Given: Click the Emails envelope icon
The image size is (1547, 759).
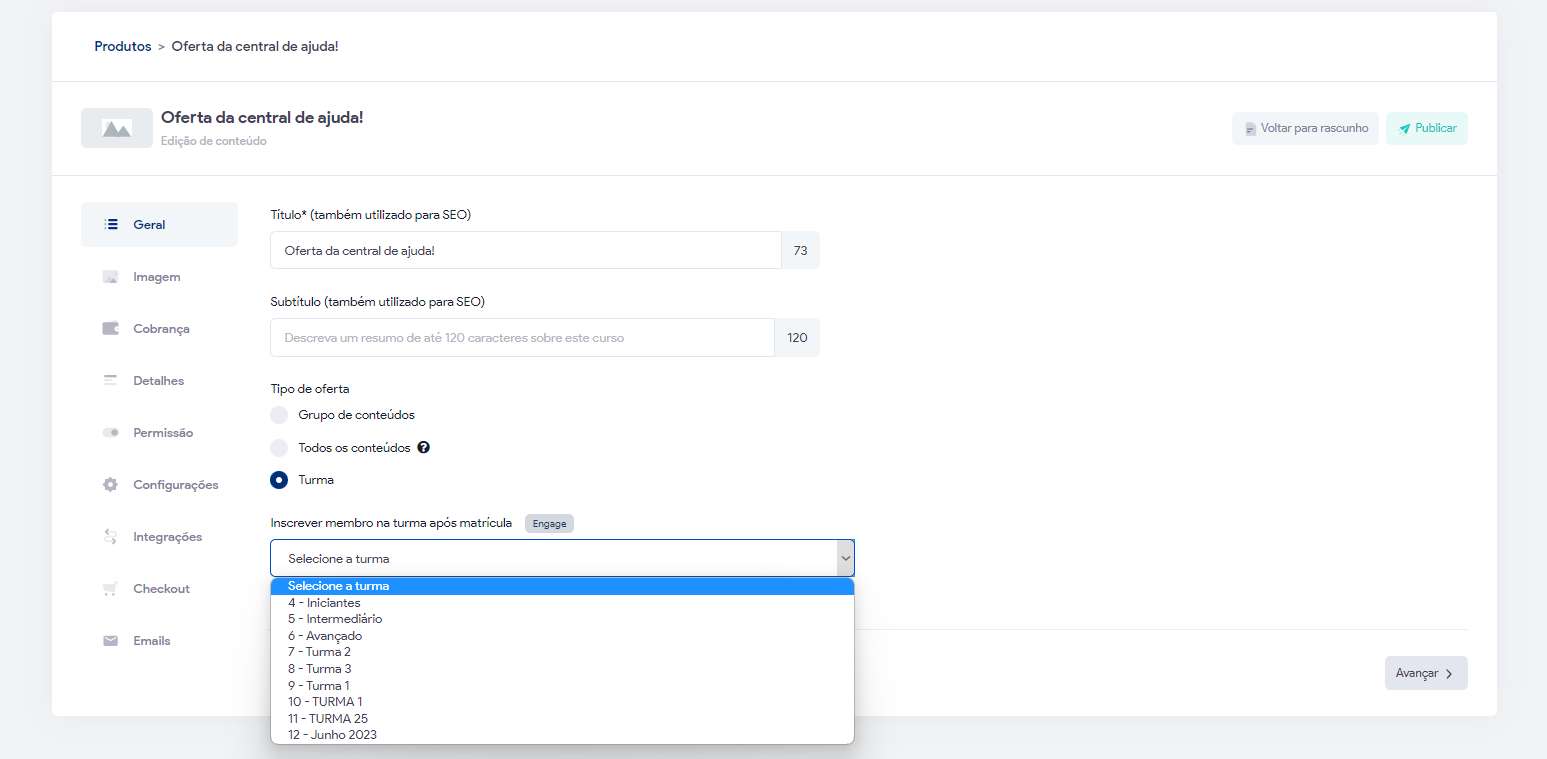Looking at the screenshot, I should pyautogui.click(x=111, y=641).
